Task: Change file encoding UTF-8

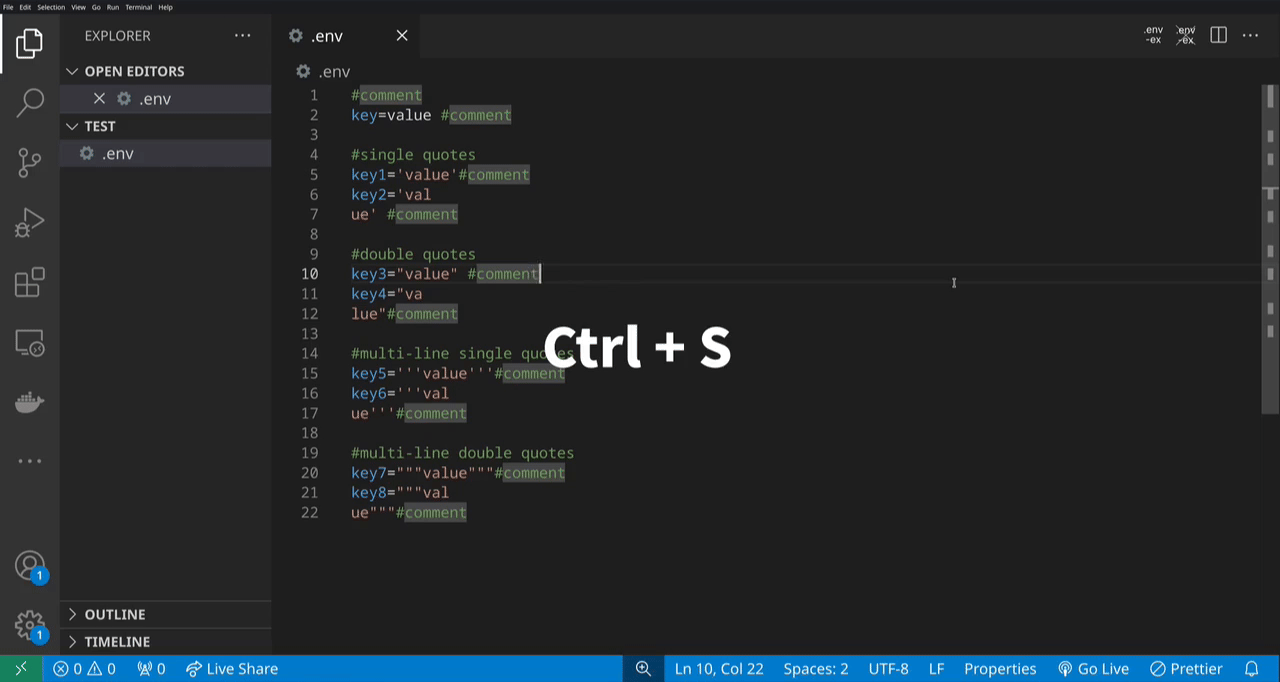Action: tap(889, 669)
